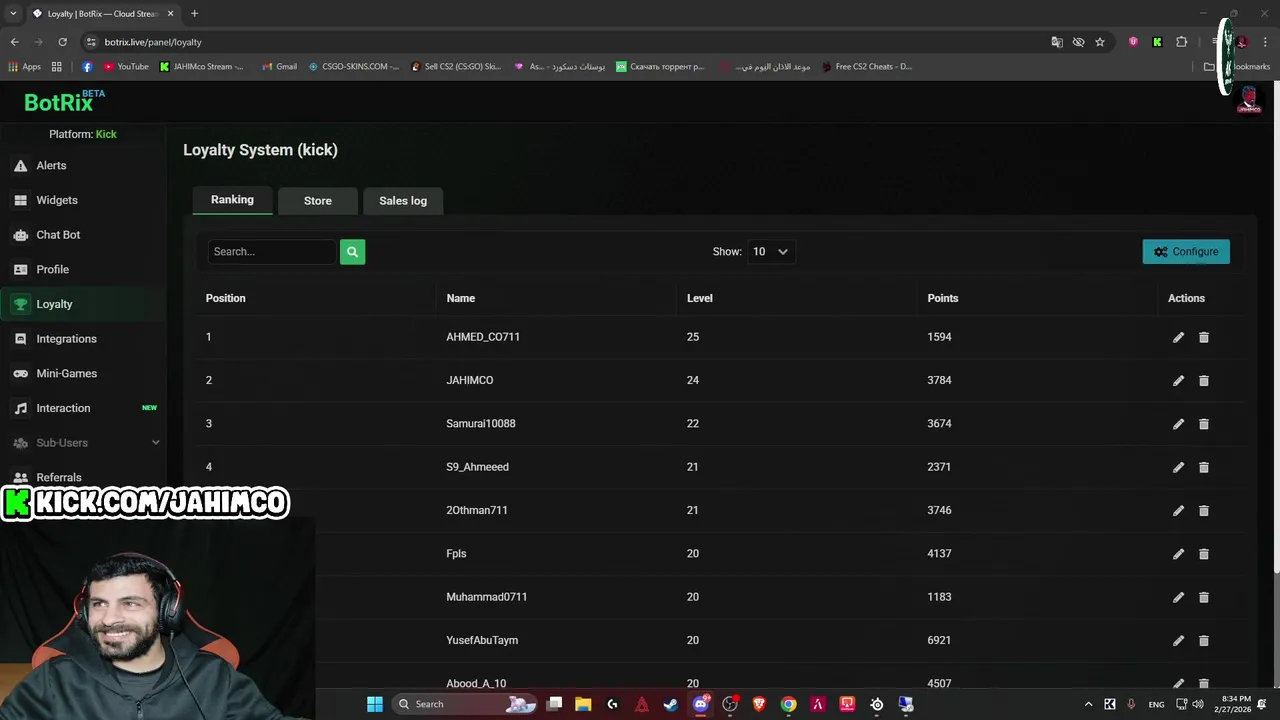Viewport: 1280px width, 720px height.
Task: Open the Apps bookmark shortcut
Action: 24,67
